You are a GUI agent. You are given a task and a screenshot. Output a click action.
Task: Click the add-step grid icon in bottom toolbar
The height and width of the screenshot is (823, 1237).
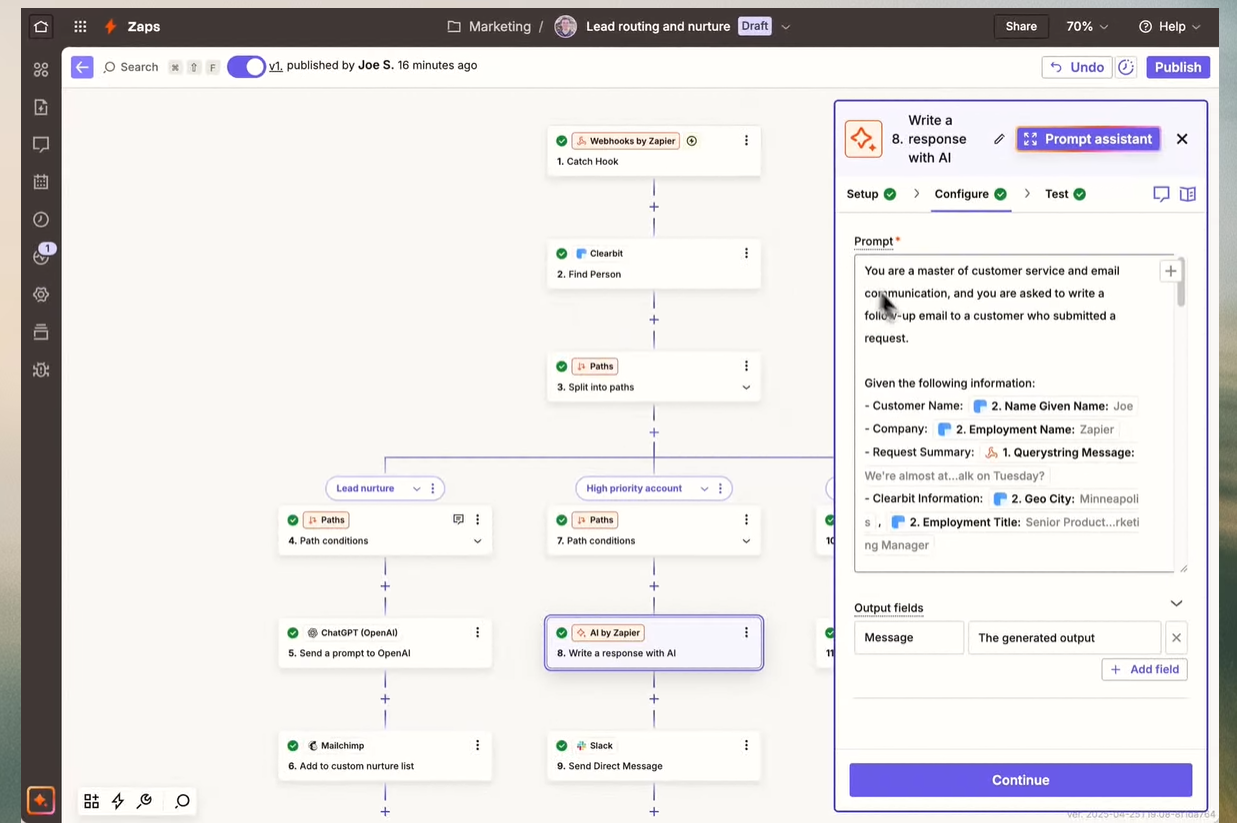pos(91,801)
